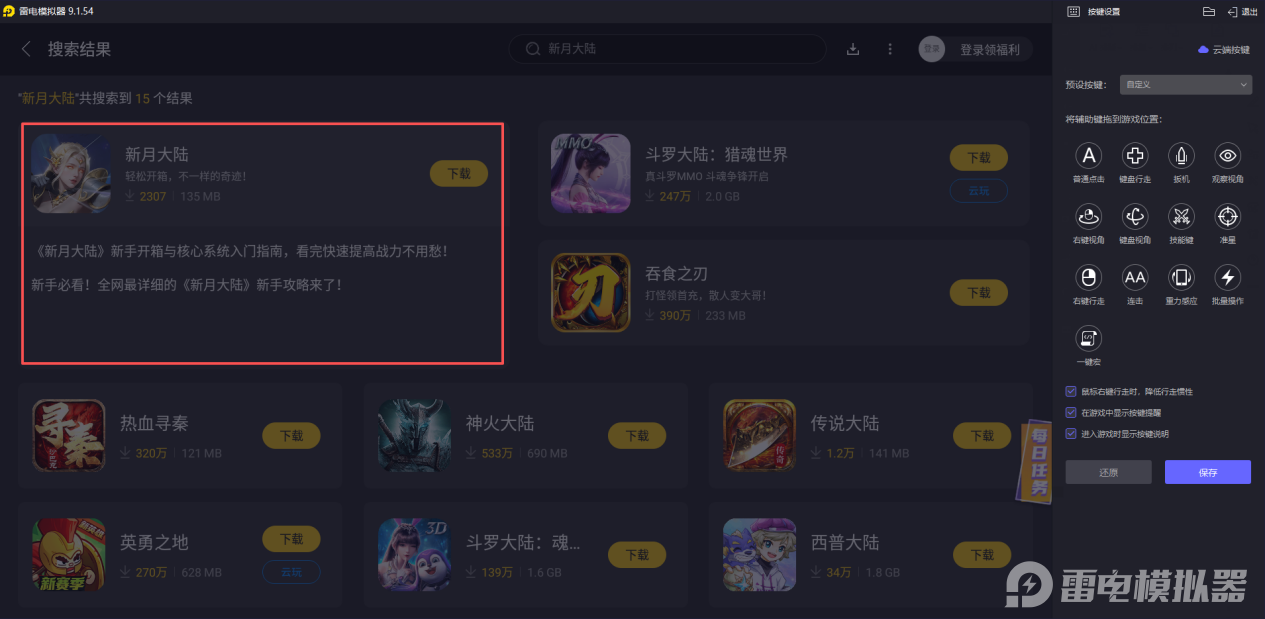The width and height of the screenshot is (1265, 619).
Task: Select the 技能键 crossed swords icon
Action: [x=1181, y=216]
